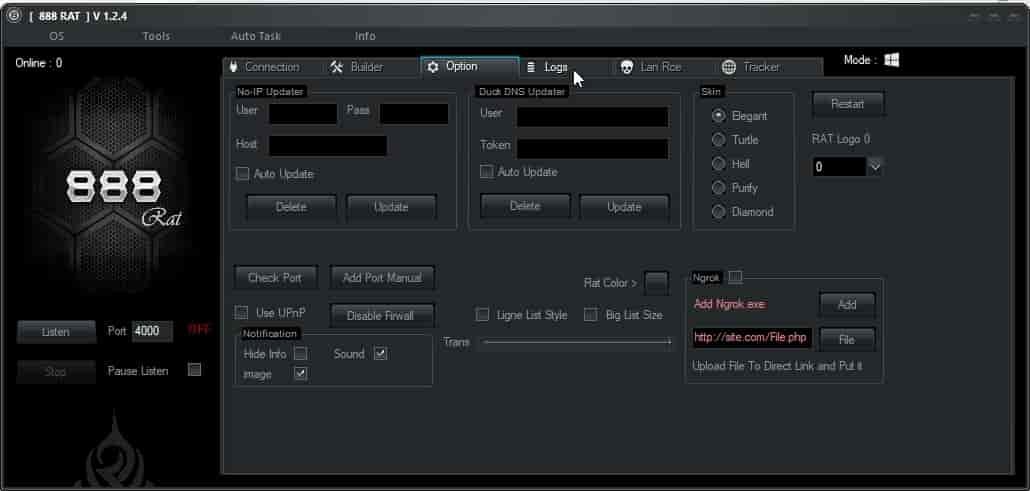Select the Turtle skin radio button
Viewport: 1030px width, 491px height.
719,139
